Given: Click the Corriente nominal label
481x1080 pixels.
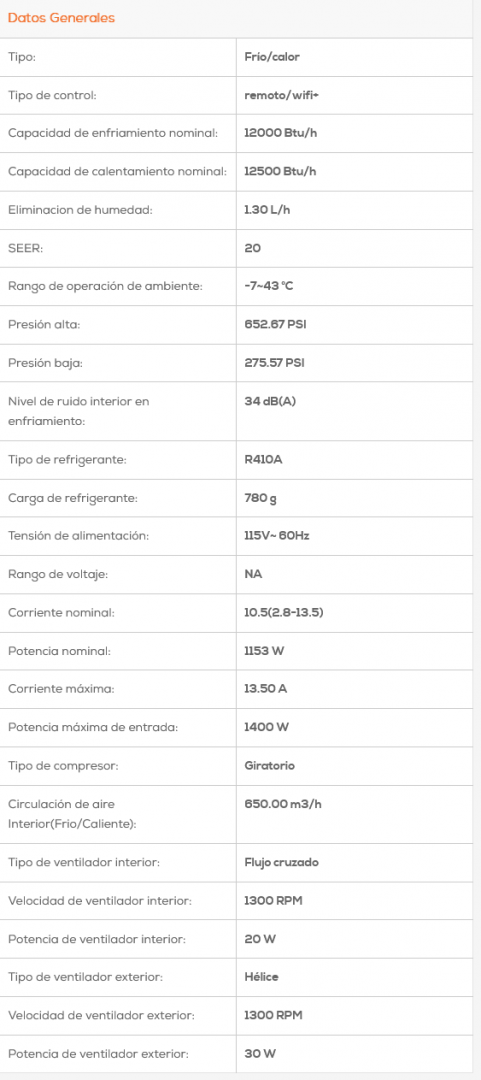Looking at the screenshot, I should (x=61, y=613).
